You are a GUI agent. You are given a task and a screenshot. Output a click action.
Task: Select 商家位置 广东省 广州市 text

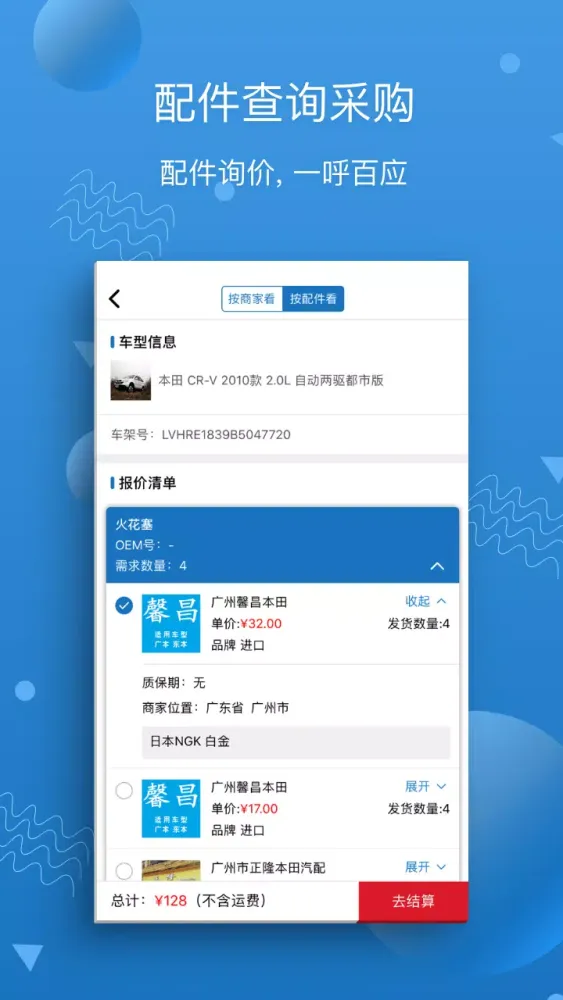coord(216,708)
